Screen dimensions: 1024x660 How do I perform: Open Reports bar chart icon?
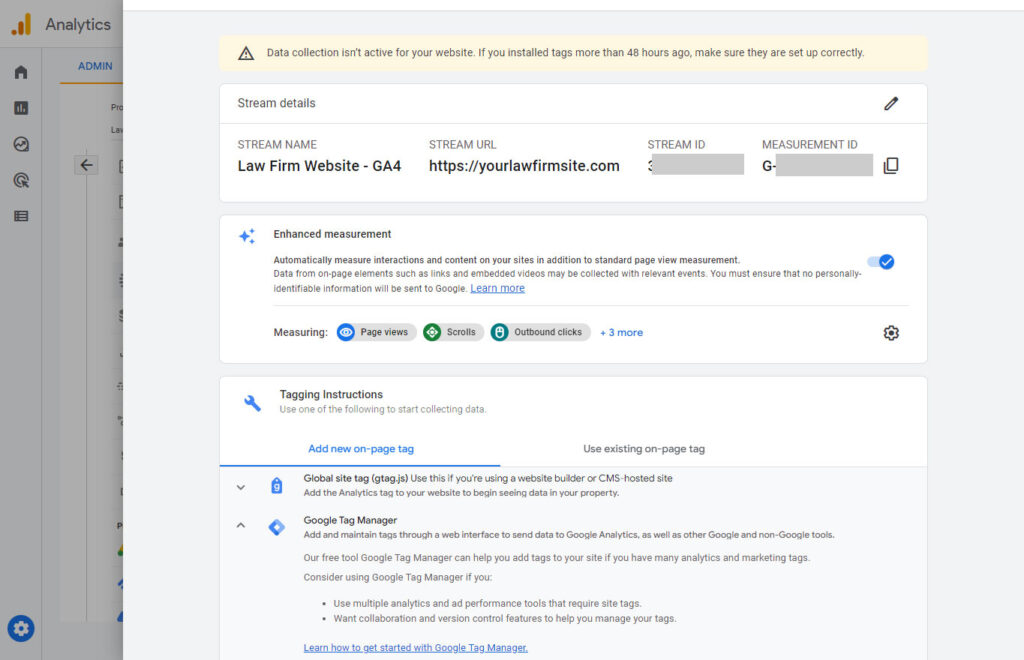(21, 108)
